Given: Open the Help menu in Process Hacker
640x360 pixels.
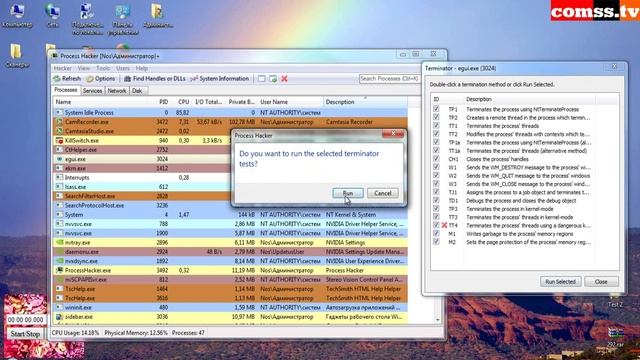Looking at the screenshot, I should tap(142, 68).
